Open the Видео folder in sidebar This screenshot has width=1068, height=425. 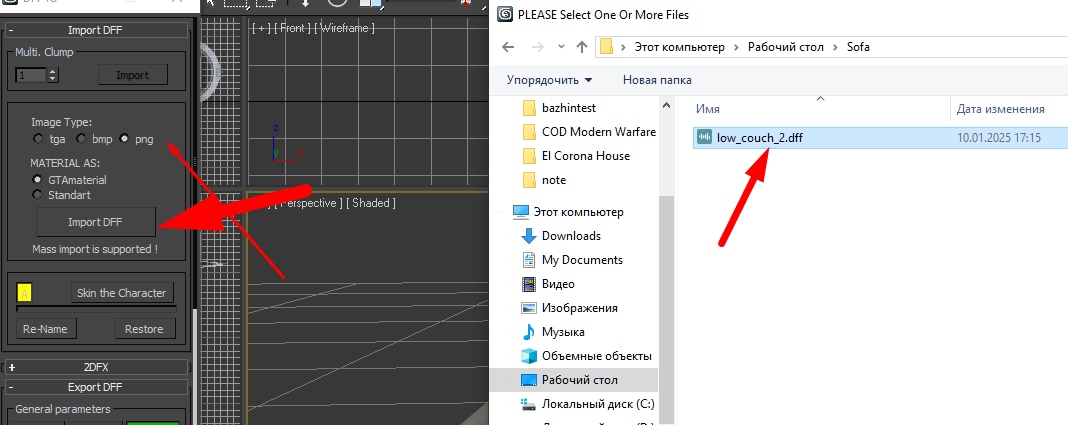pyautogui.click(x=558, y=284)
